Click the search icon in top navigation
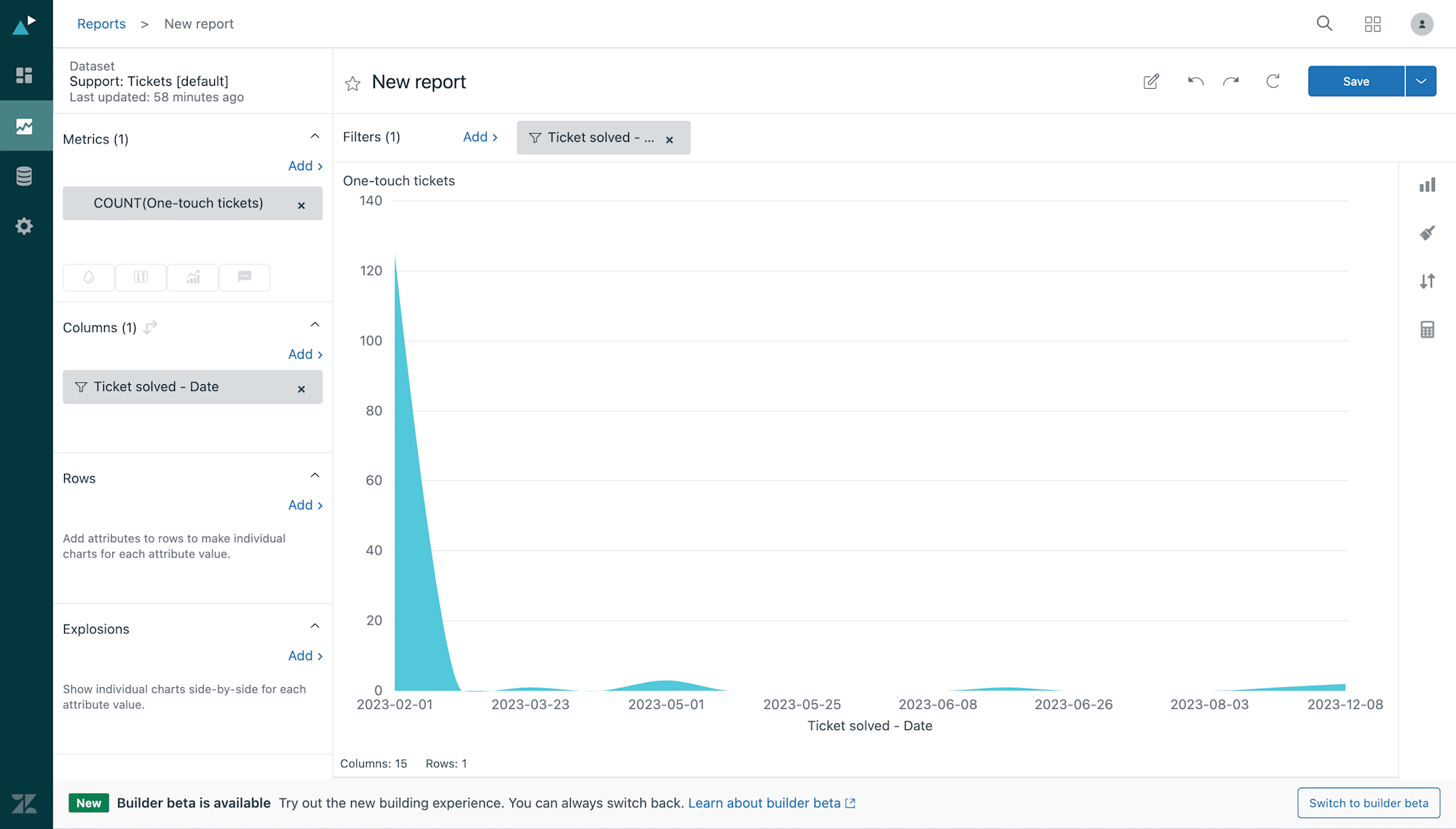 [1324, 23]
